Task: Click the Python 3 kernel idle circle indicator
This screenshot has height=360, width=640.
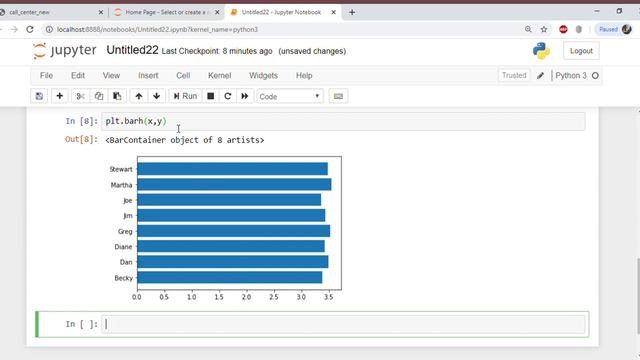Action: click(x=595, y=76)
